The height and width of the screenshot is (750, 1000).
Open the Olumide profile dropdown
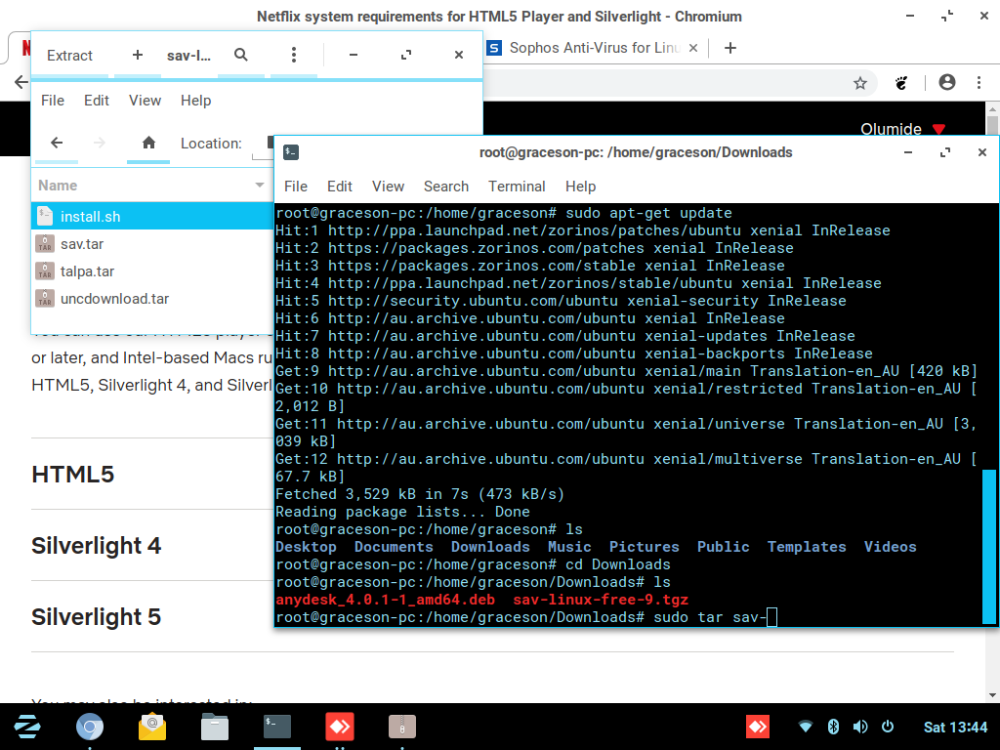[902, 129]
